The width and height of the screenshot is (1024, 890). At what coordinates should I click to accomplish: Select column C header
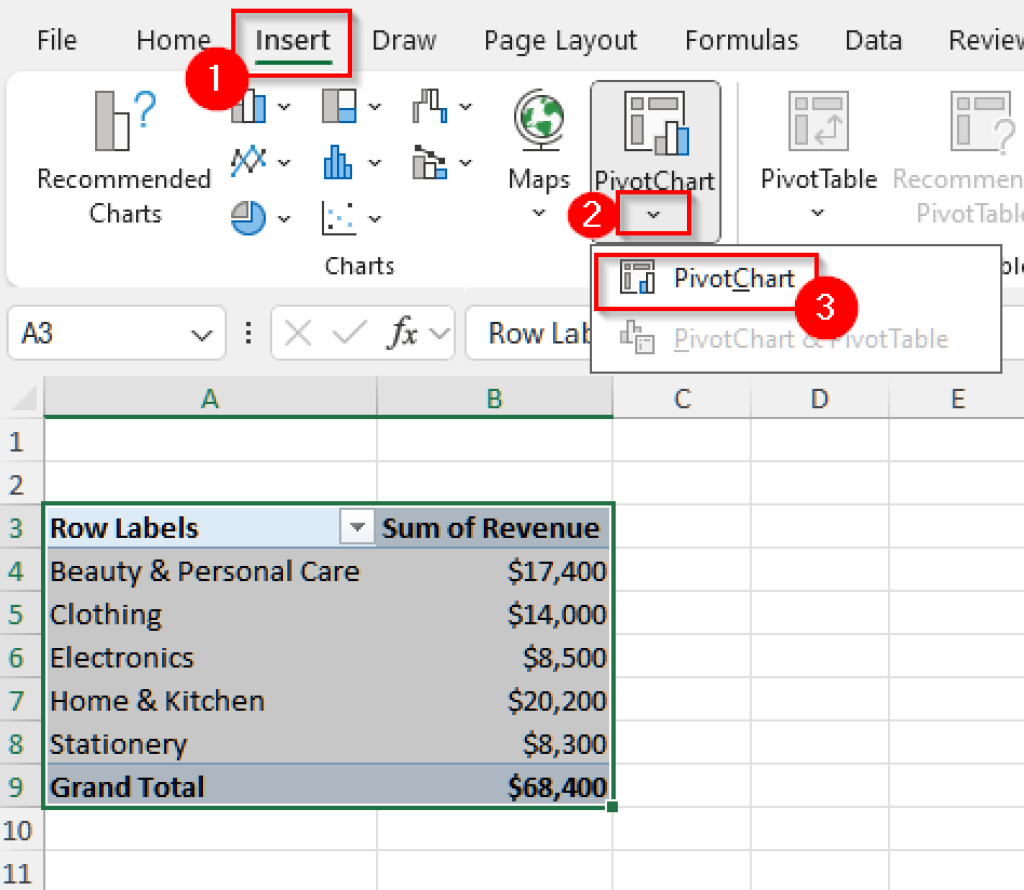pos(682,398)
